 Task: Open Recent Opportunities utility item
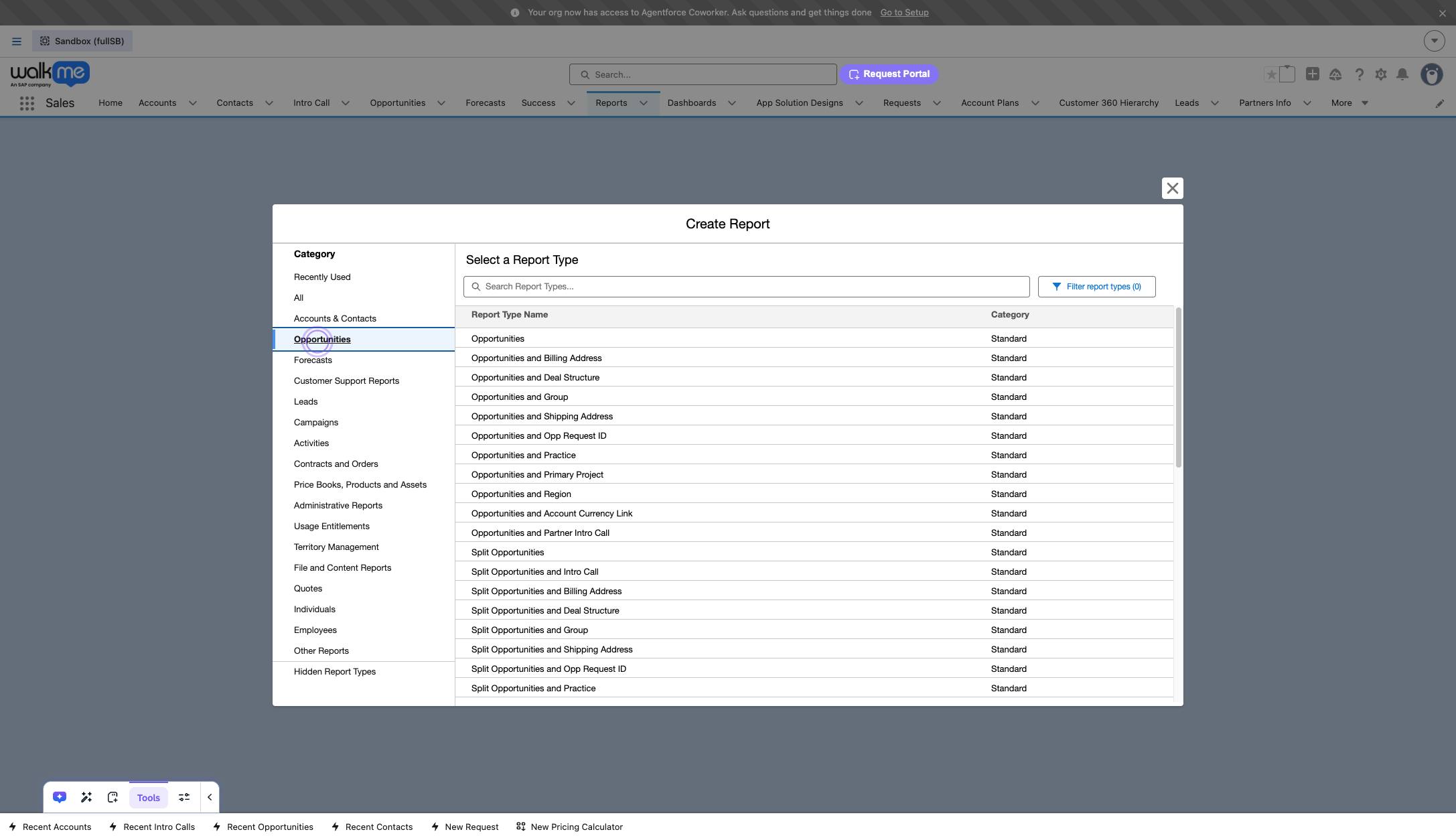coord(263,827)
